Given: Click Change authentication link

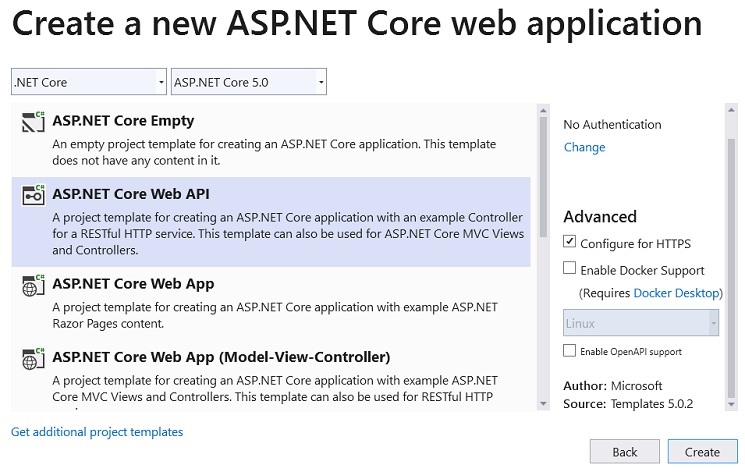Looking at the screenshot, I should coord(584,147).
